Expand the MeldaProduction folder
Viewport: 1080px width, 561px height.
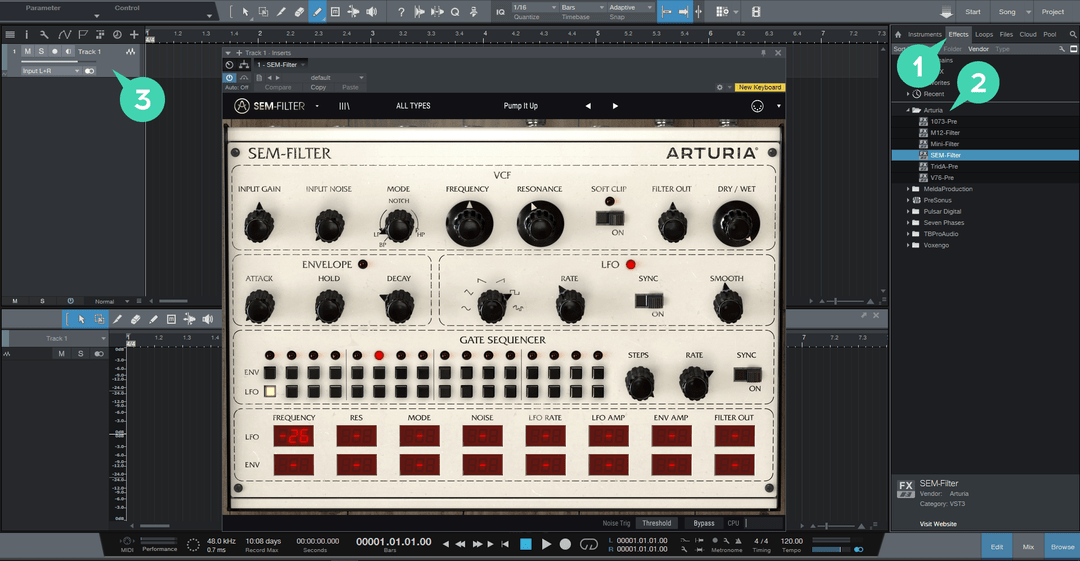(908, 189)
